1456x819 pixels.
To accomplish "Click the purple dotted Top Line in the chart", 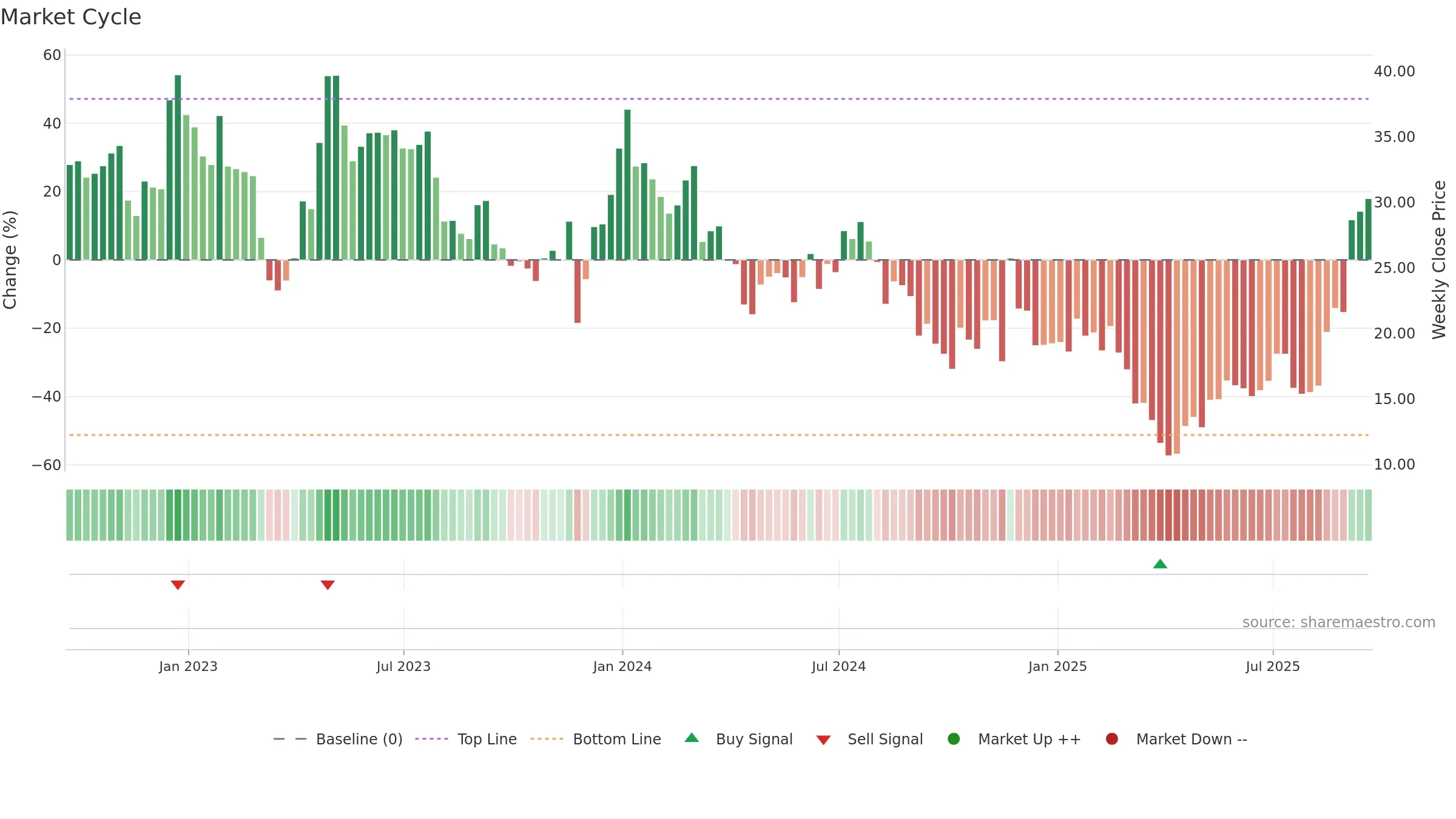I will [719, 99].
